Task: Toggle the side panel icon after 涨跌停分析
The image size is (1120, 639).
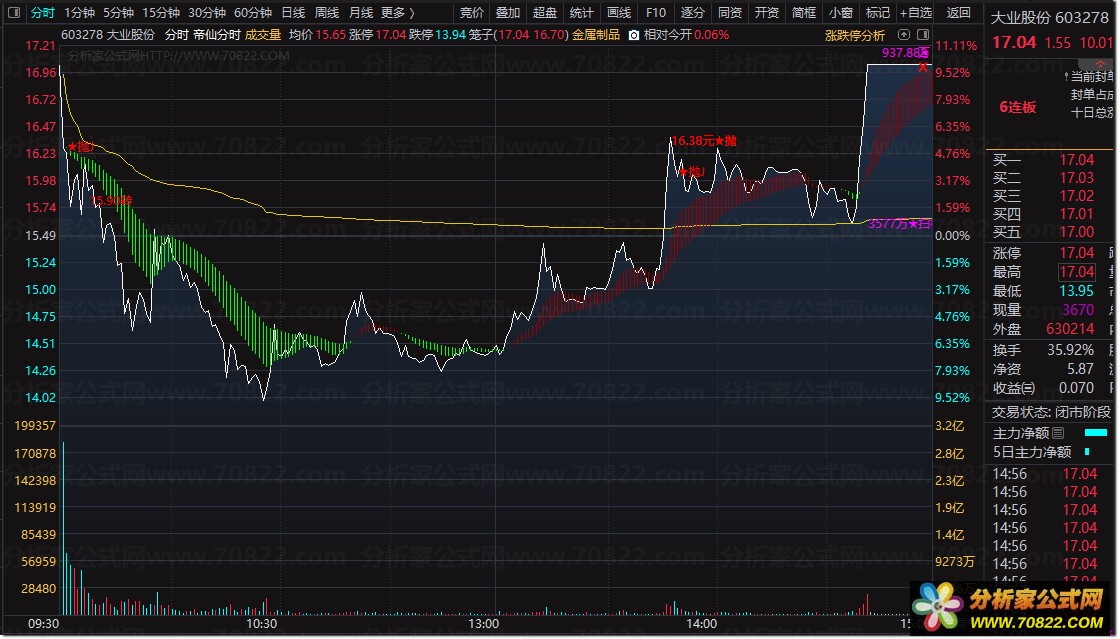Action: 923,35
